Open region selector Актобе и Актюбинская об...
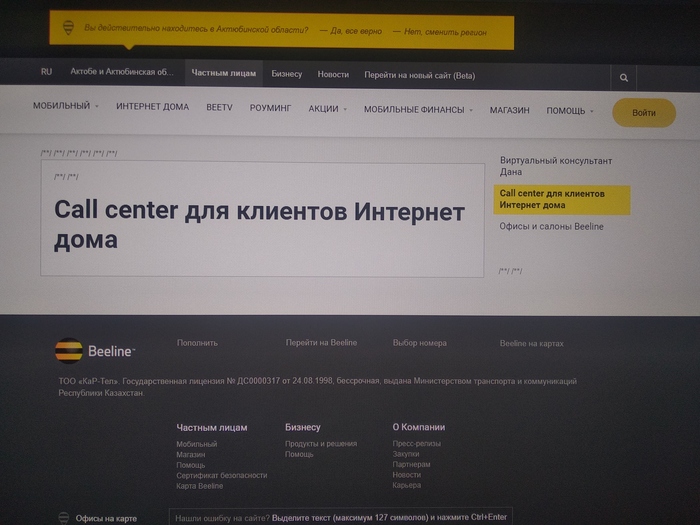This screenshot has width=700, height=525. tap(122, 72)
